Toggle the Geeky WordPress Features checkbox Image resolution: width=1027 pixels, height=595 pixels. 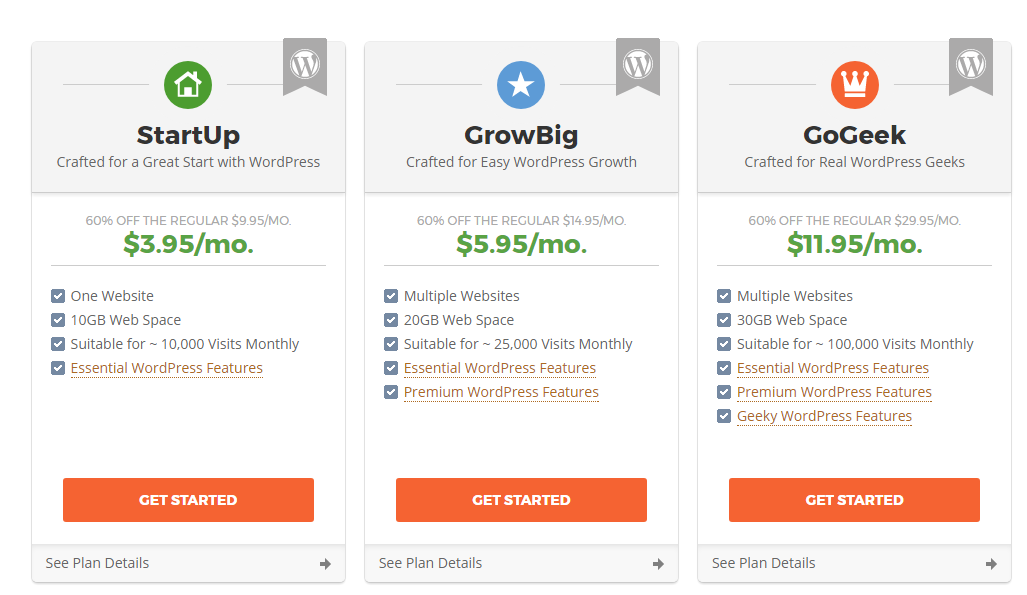(x=724, y=416)
